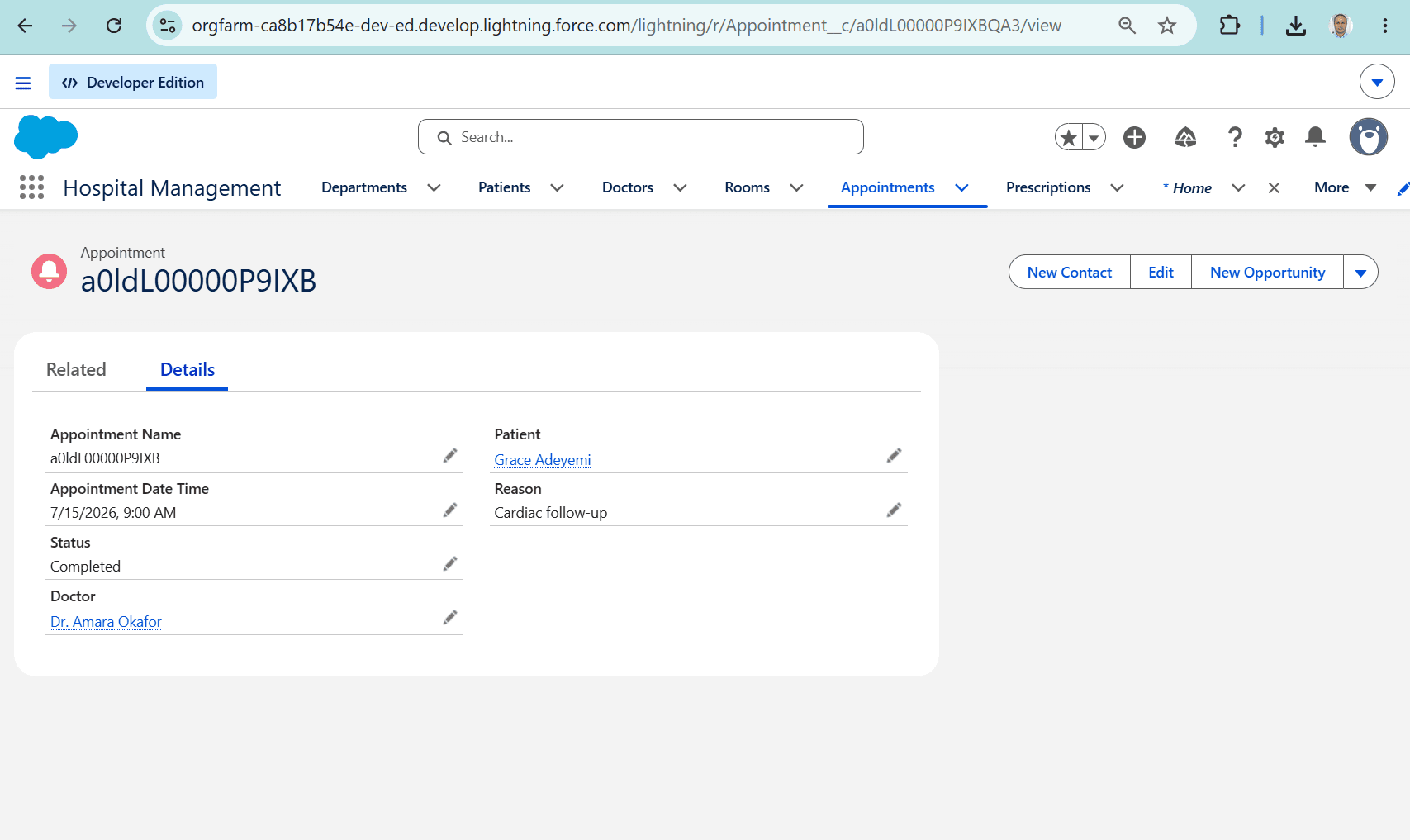Click the Developer Edition badge
This screenshot has height=840, width=1410.
click(x=133, y=82)
